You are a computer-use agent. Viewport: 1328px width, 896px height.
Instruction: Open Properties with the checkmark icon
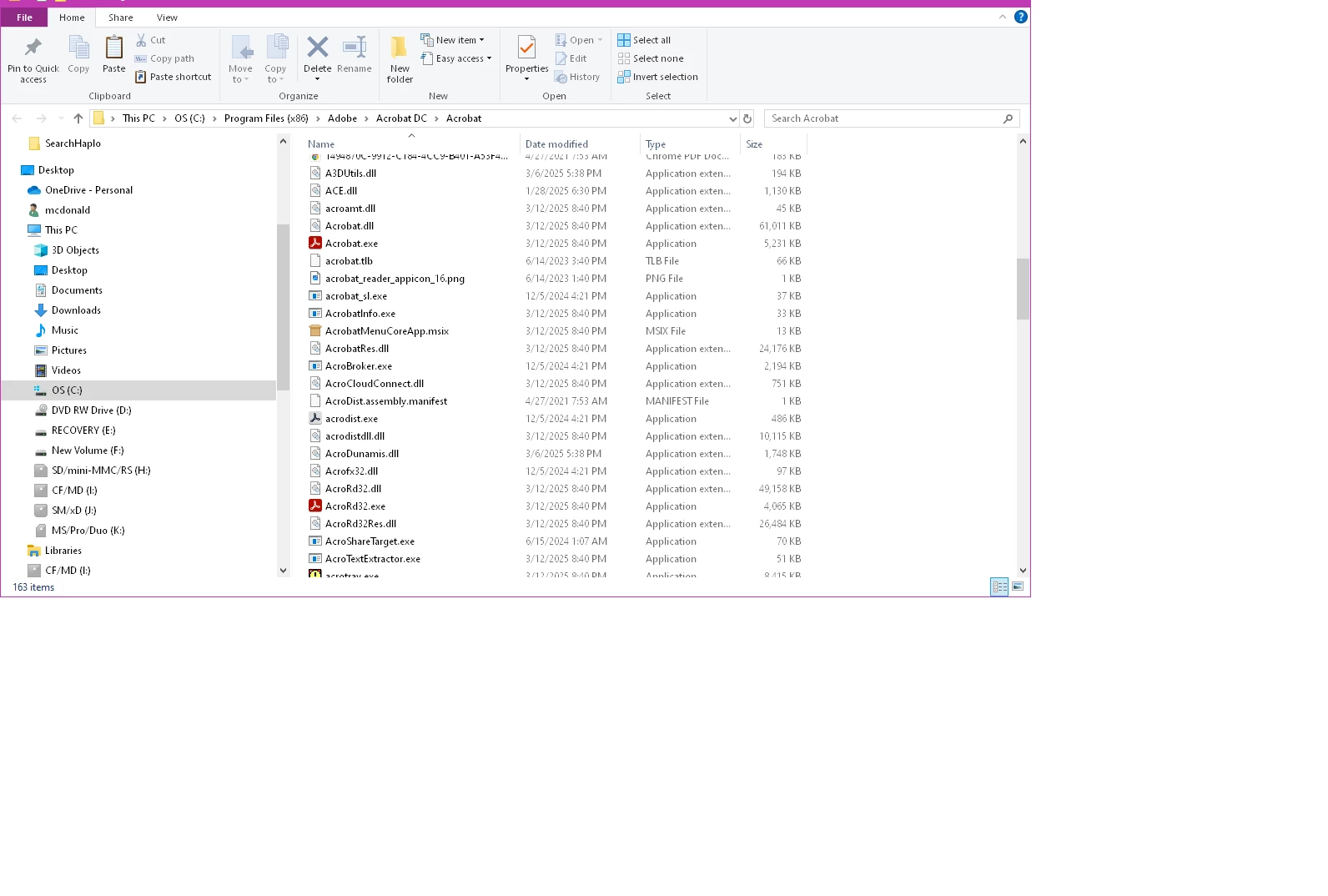(526, 47)
